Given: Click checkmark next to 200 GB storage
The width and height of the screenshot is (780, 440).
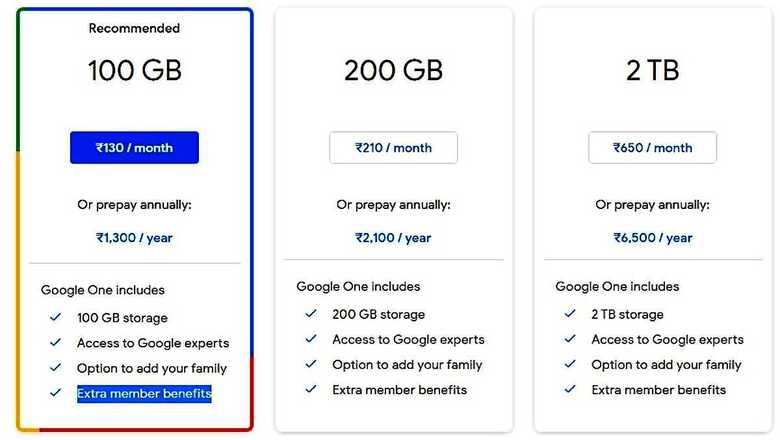Looking at the screenshot, I should (x=311, y=314).
